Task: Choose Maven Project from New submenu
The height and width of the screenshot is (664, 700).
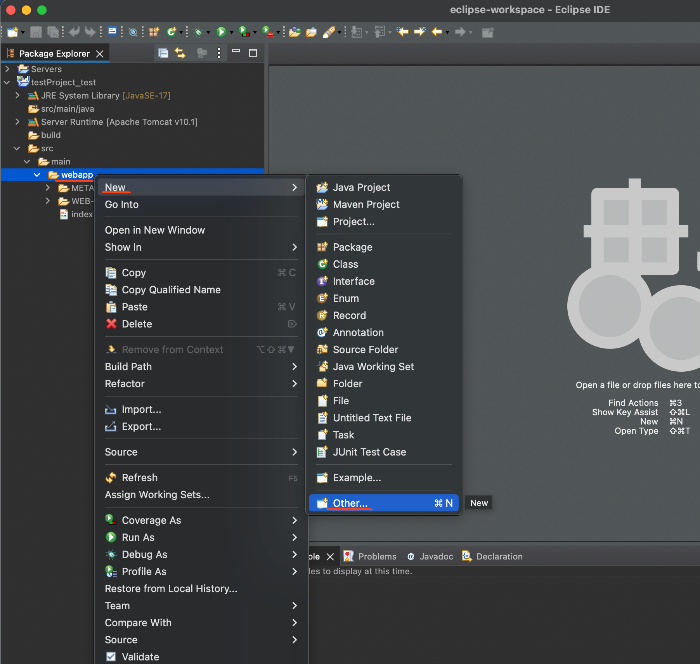Action: click(x=384, y=204)
